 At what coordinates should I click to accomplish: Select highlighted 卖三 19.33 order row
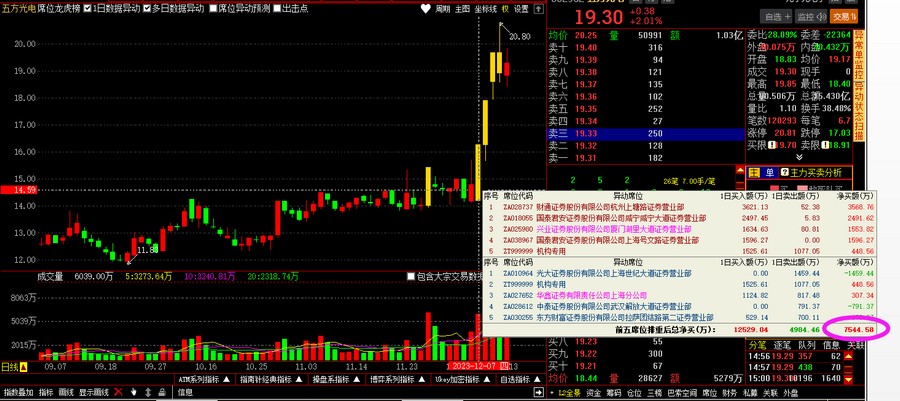[646, 134]
